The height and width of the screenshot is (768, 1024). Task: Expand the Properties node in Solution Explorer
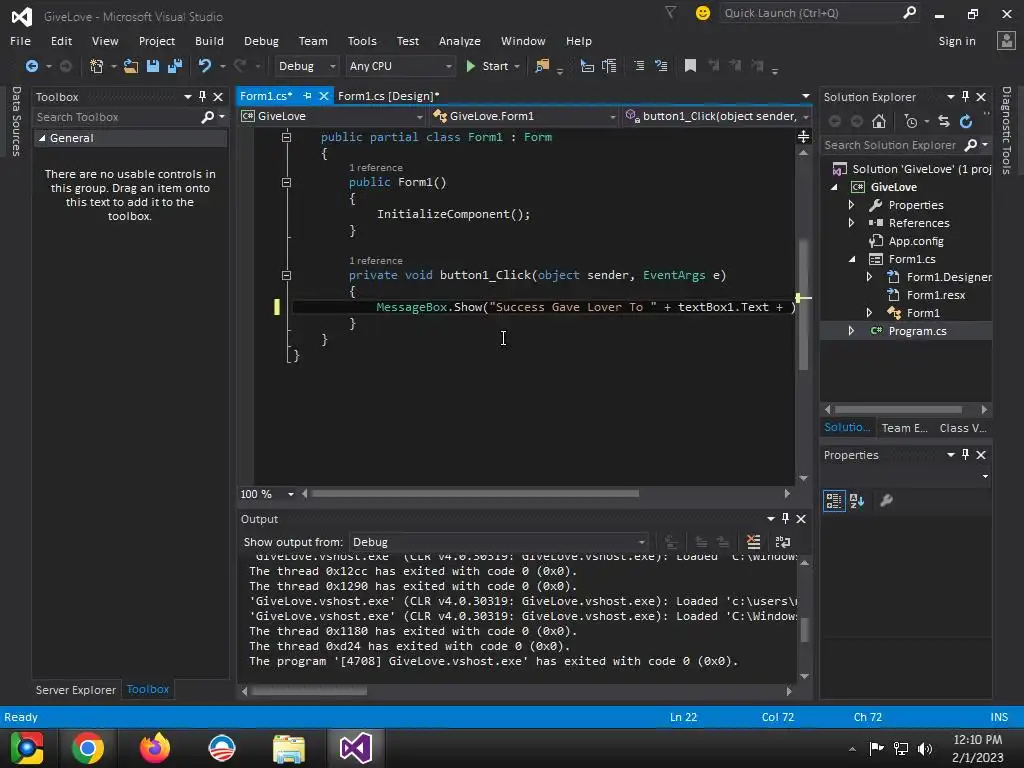851,205
